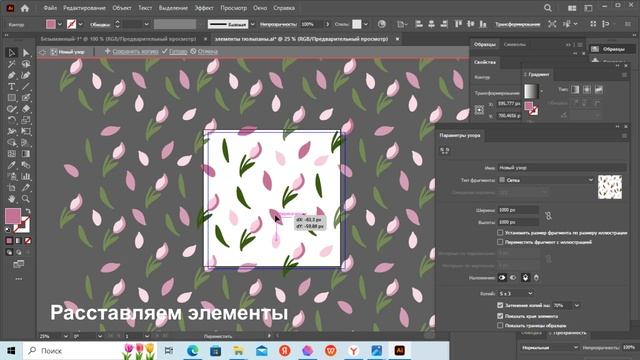Select the Direct Selection tool
This screenshot has width=640, height=360.
click(x=26, y=53)
